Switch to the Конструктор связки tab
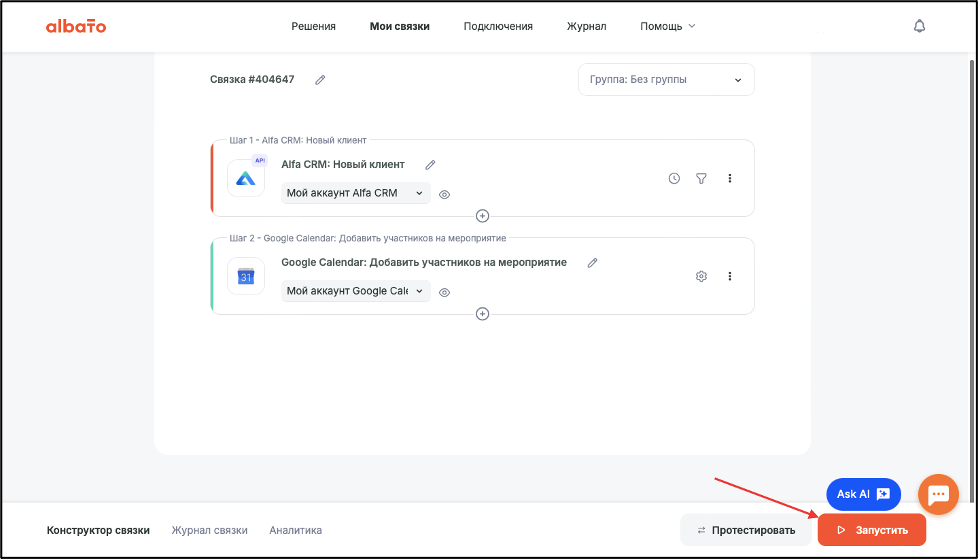 98,531
